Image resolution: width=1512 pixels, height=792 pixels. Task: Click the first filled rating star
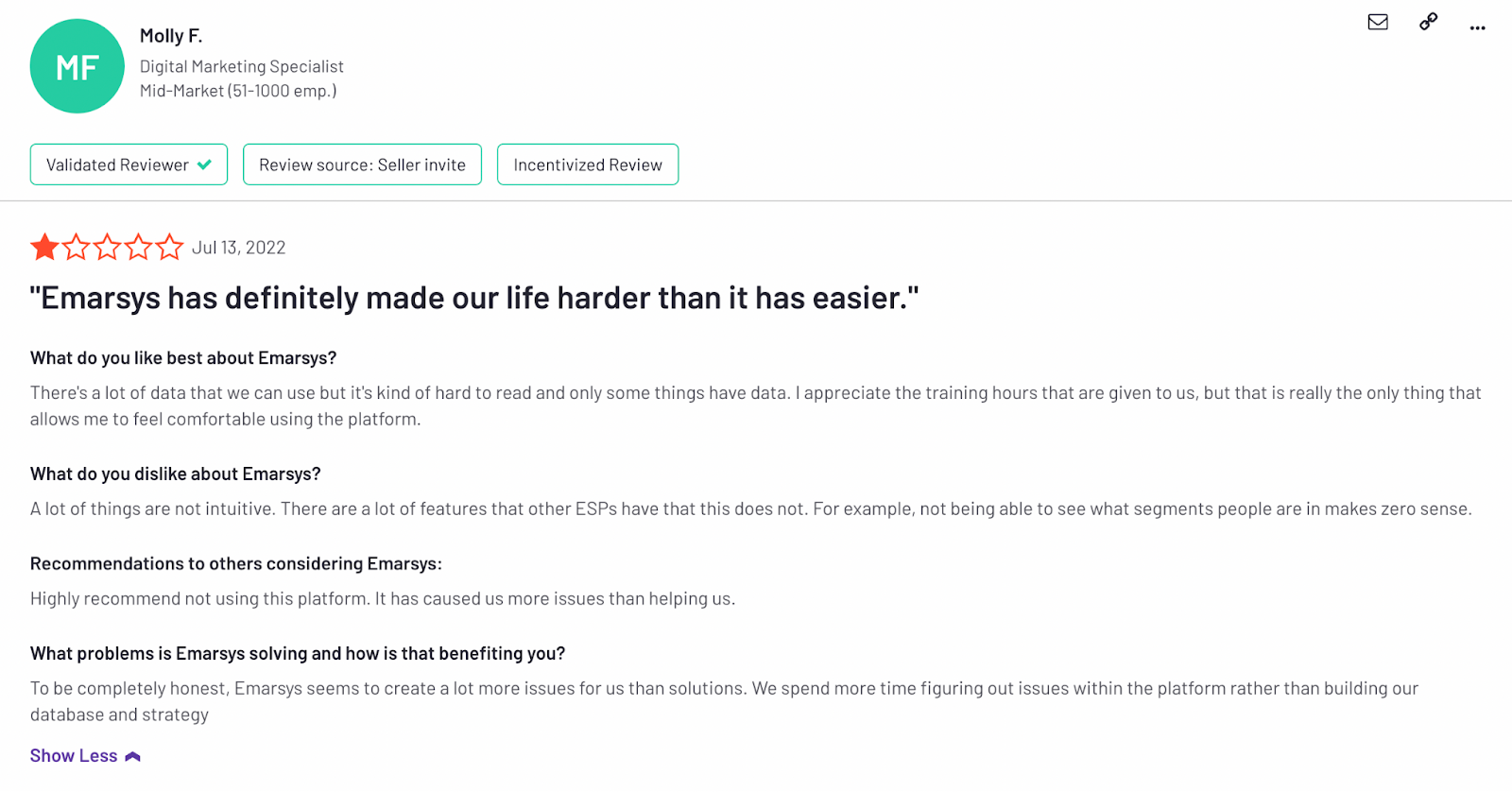point(44,248)
